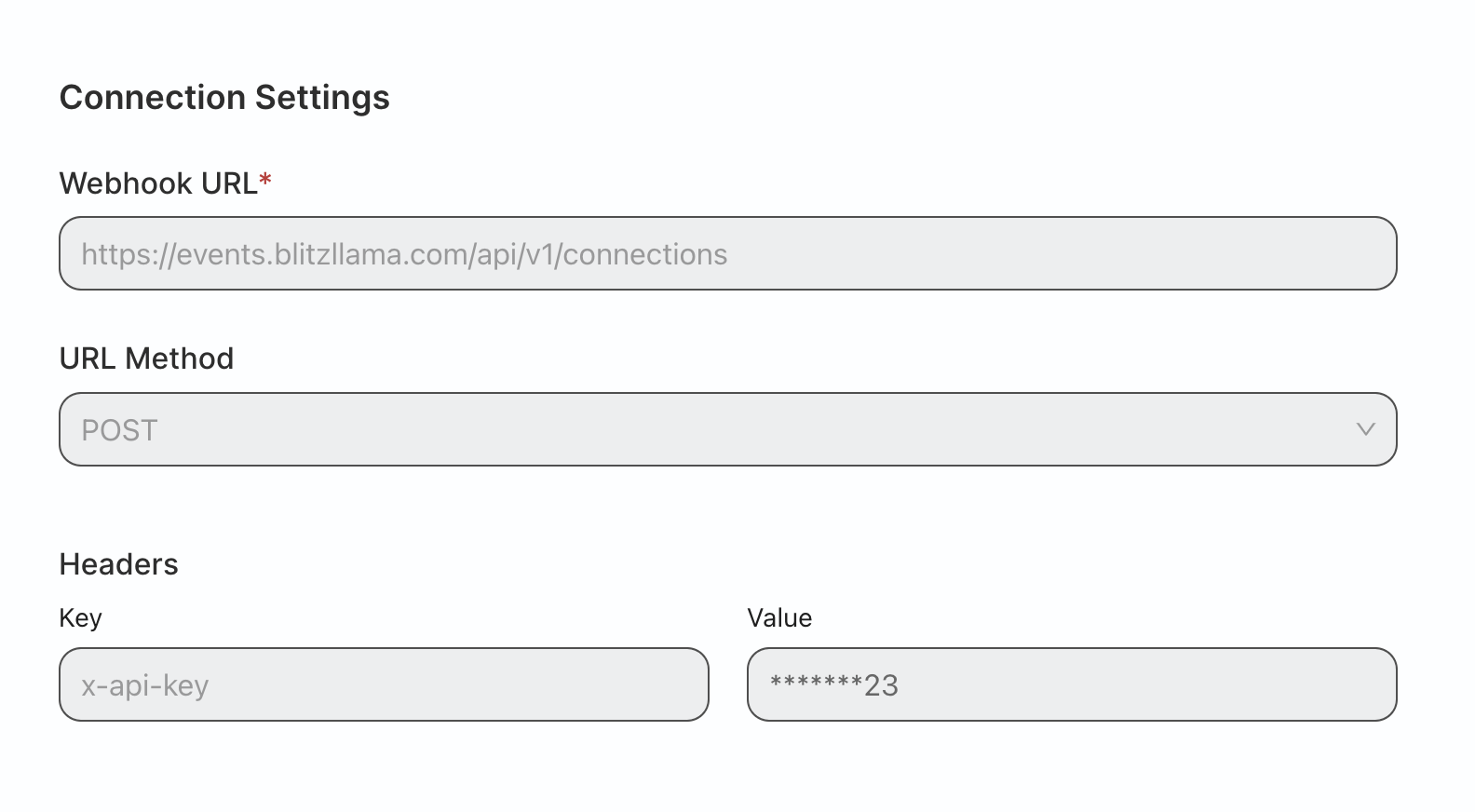The height and width of the screenshot is (812, 1475).
Task: Focus the header Value input field
Action: coord(1071,684)
